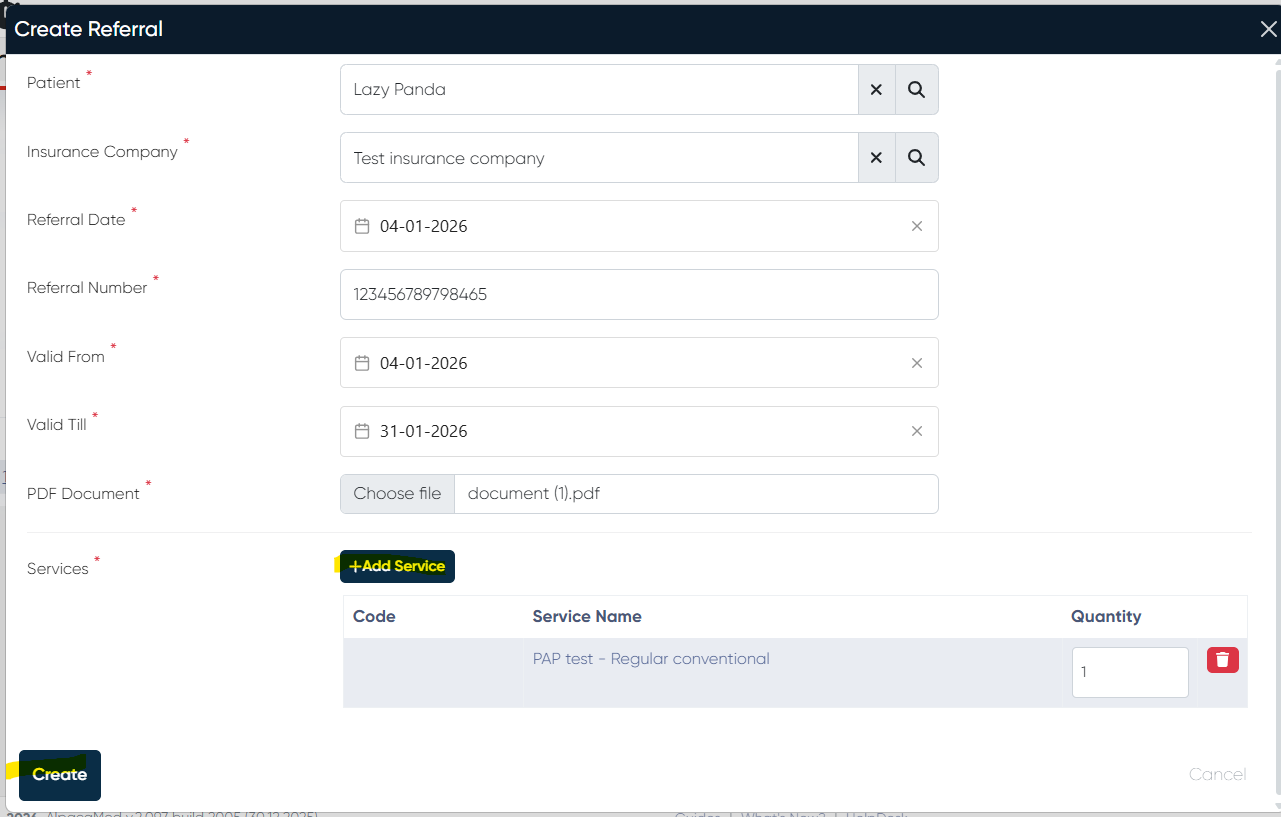The image size is (1281, 817).
Task: Clear the Valid From date
Action: pyautogui.click(x=916, y=363)
